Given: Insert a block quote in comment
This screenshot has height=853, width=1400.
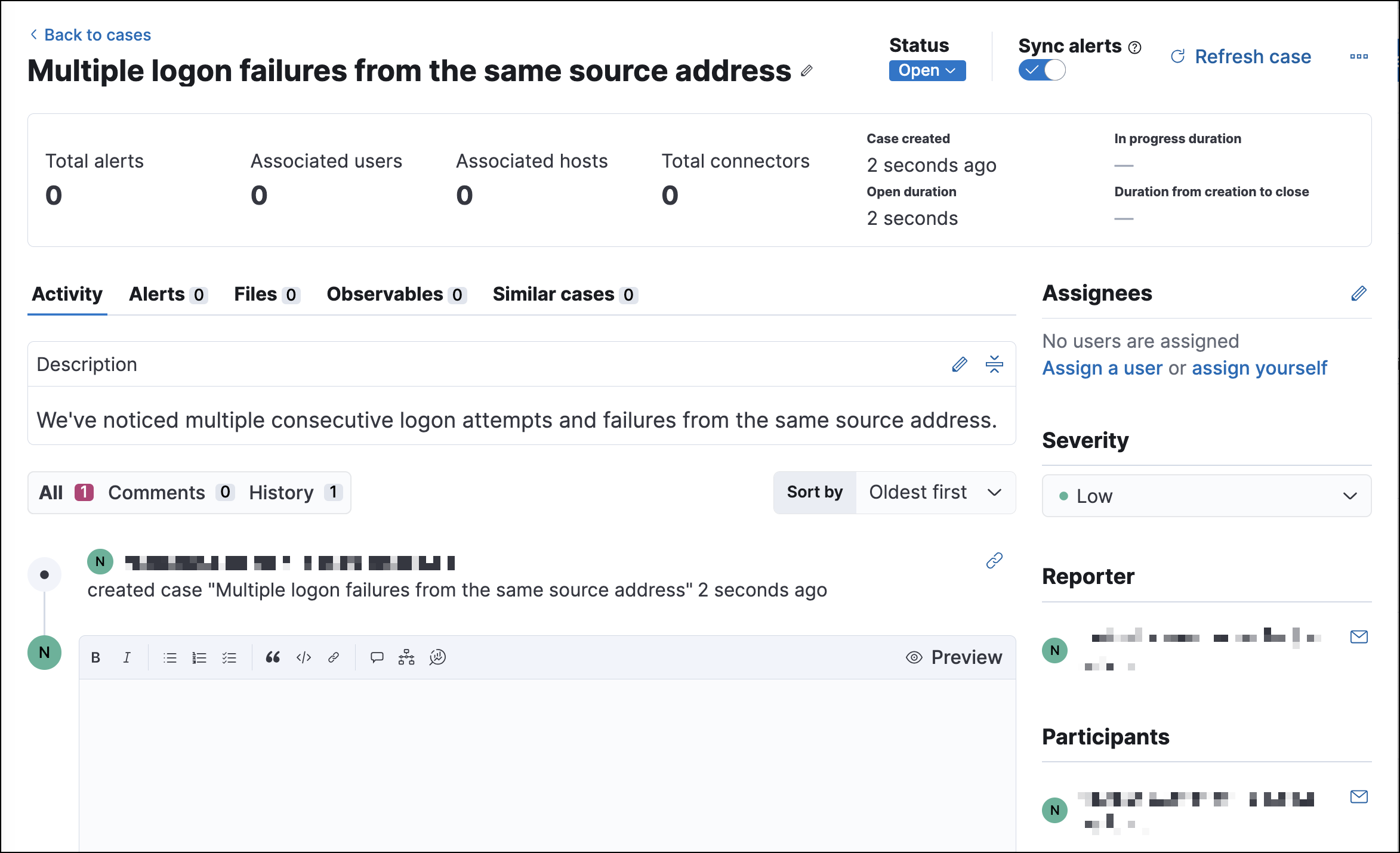Looking at the screenshot, I should click(x=273, y=657).
